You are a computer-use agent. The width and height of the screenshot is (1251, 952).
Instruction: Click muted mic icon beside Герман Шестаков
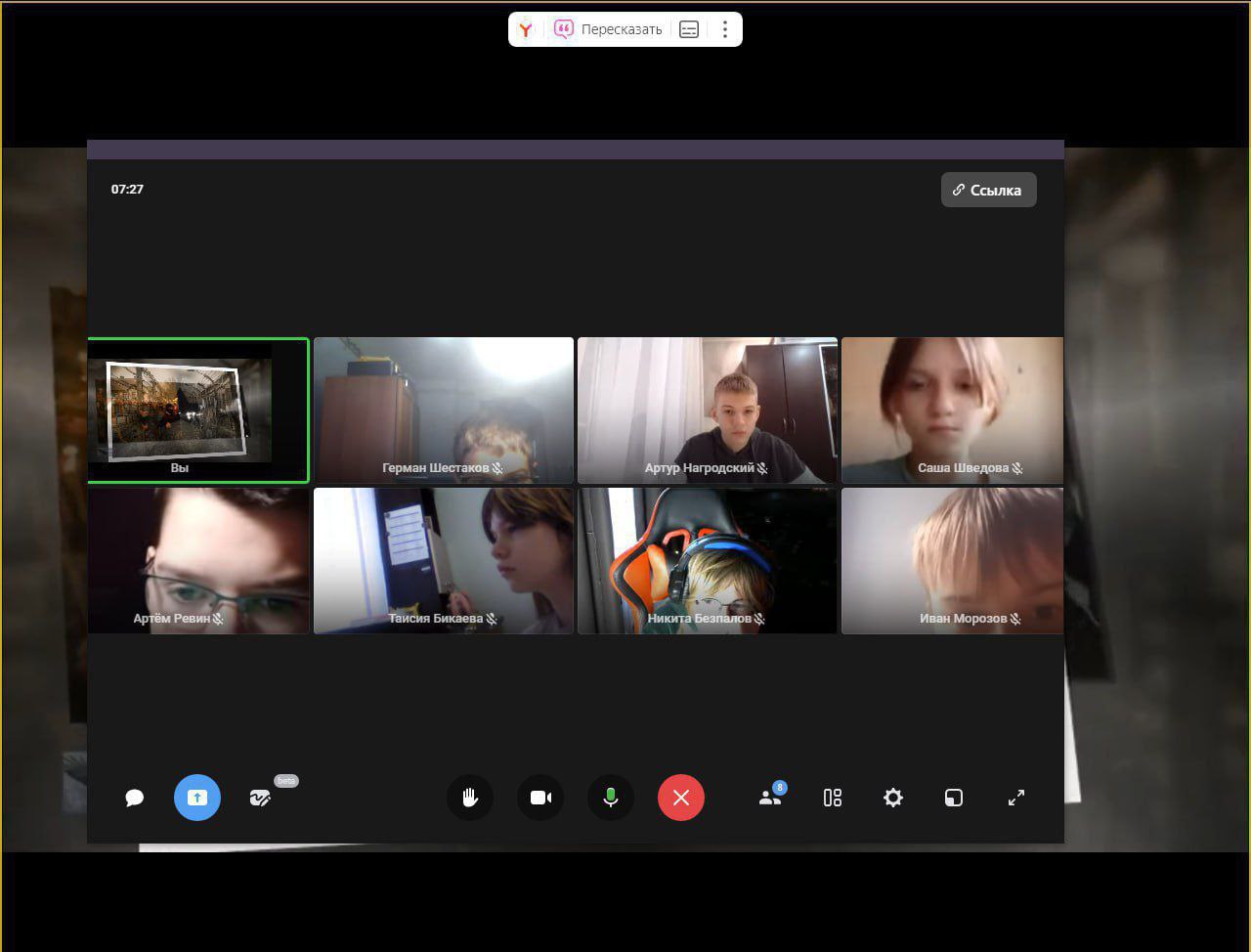point(497,468)
